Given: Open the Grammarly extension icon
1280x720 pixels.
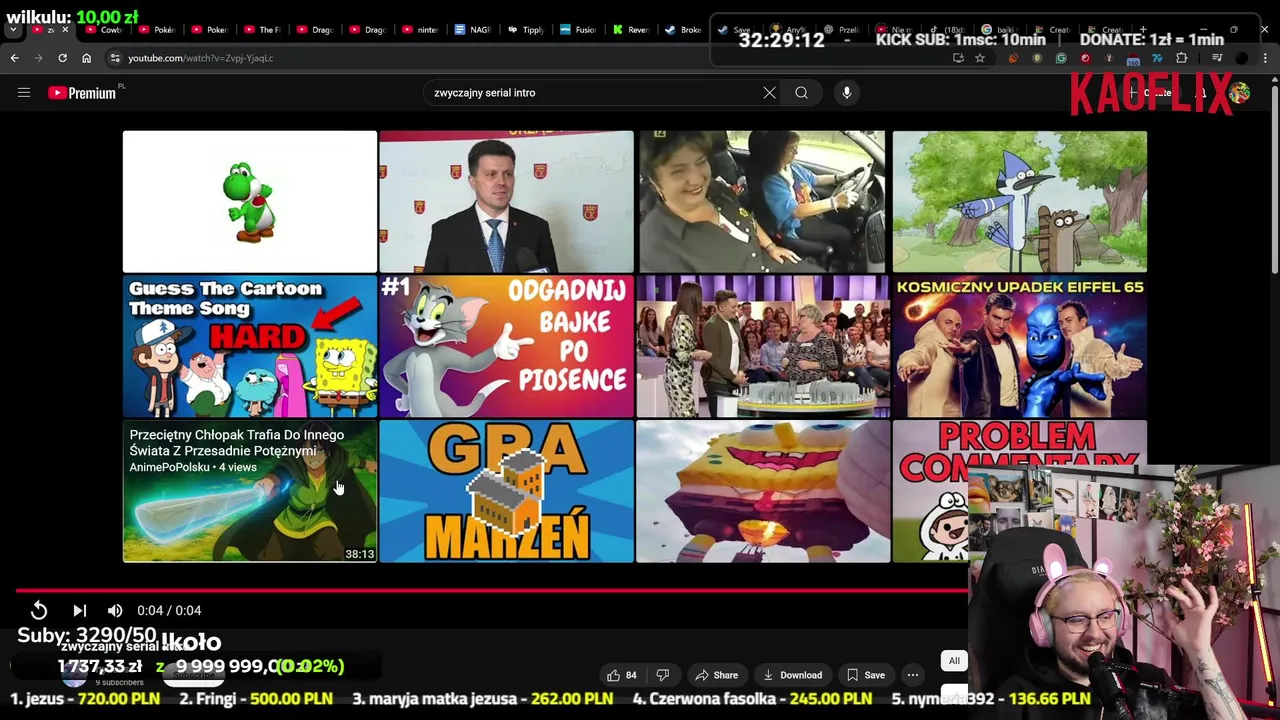Looking at the screenshot, I should click(x=1061, y=58).
